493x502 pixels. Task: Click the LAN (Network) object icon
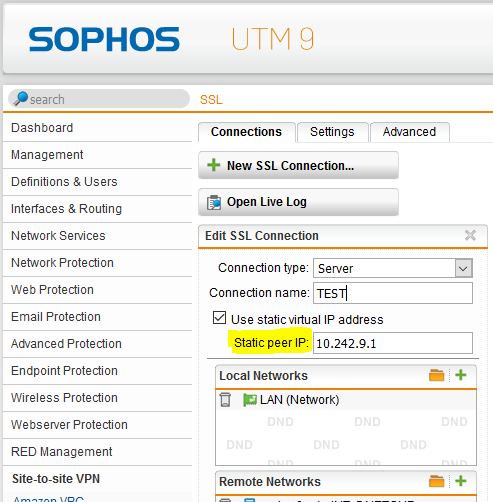point(250,400)
